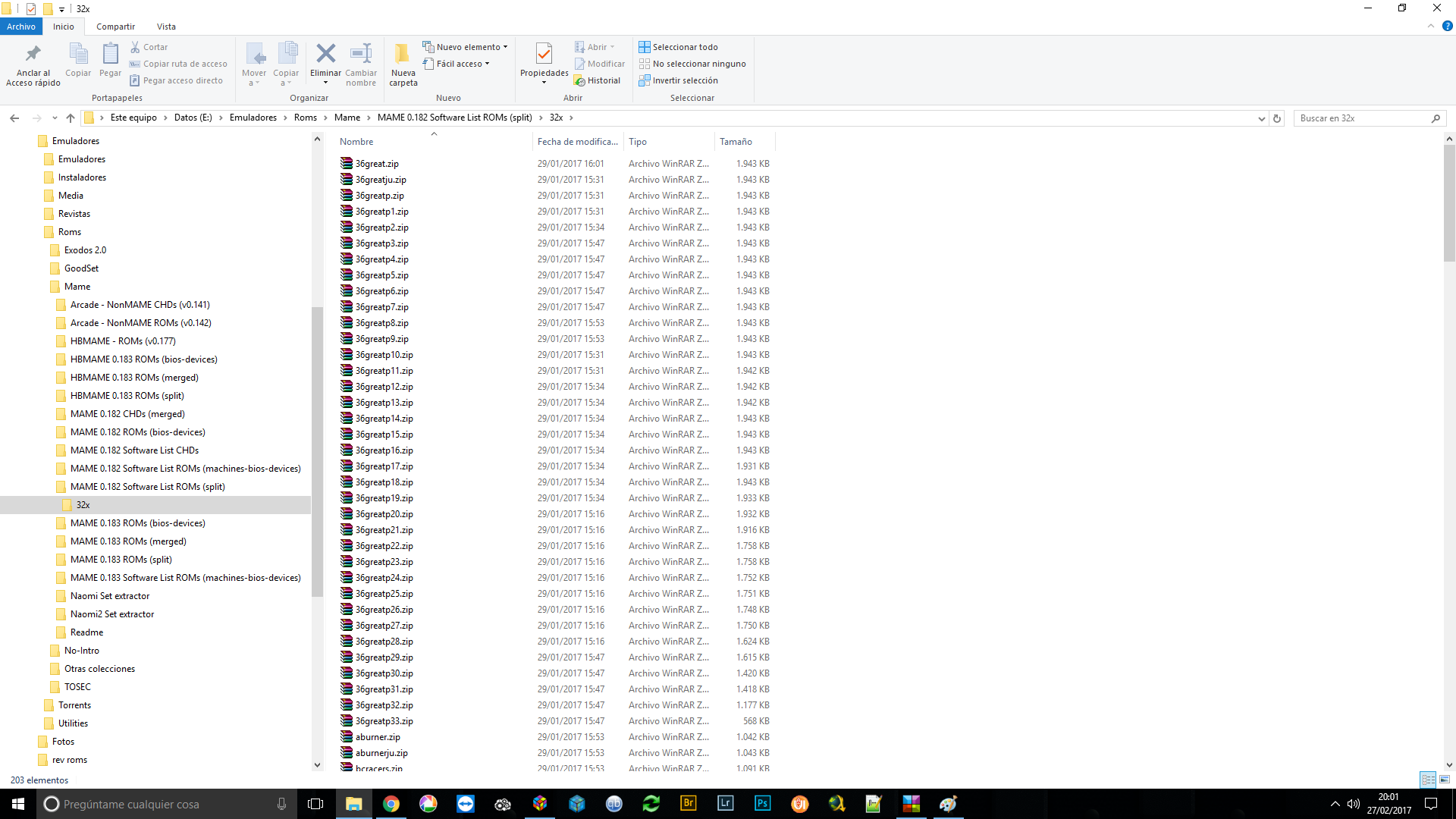Click Copiar ruta de acceso
This screenshot has height=819, width=1456.
coord(178,64)
